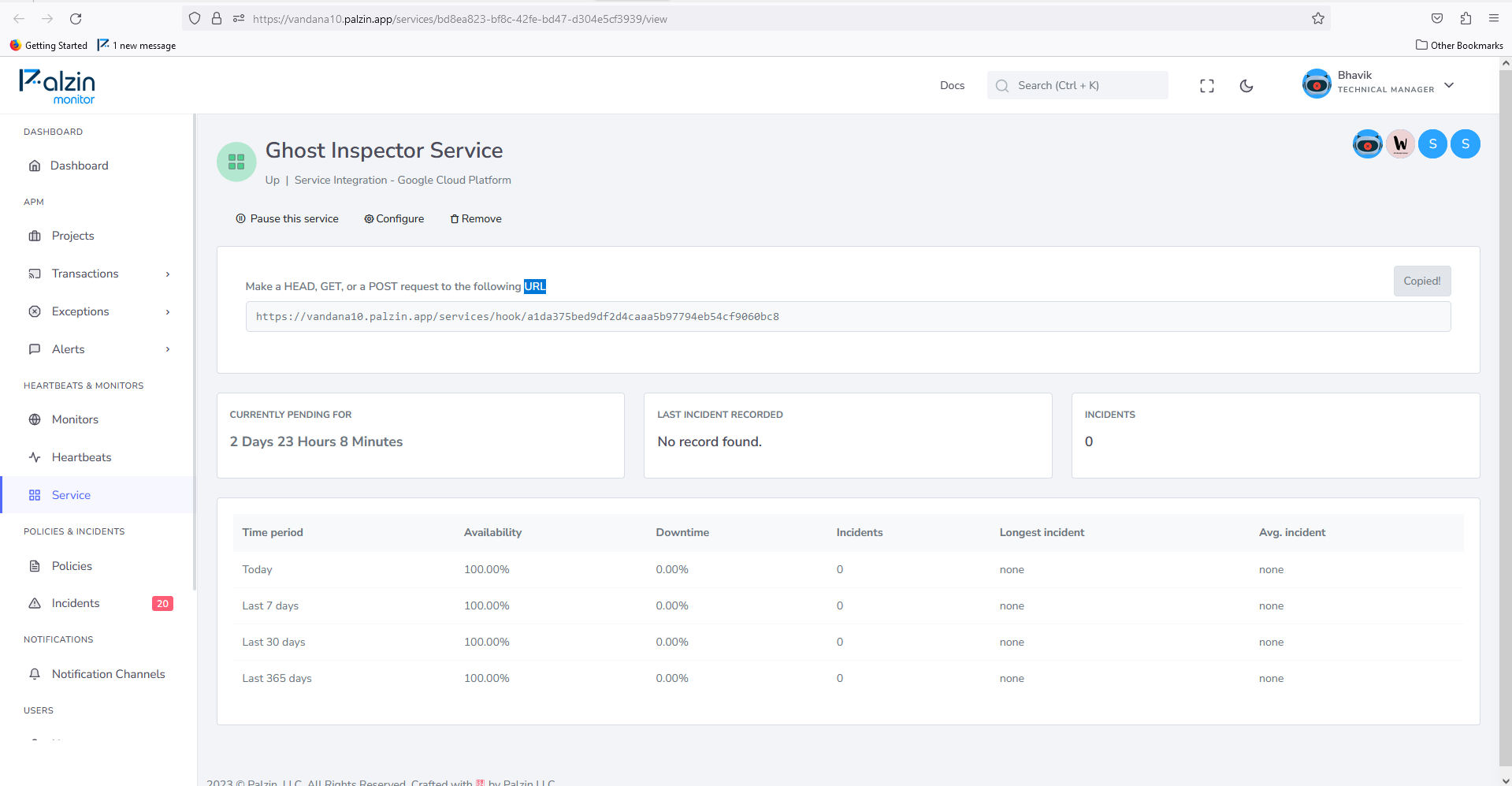1512x786 pixels.
Task: Open 1 new message bookmark
Action: tap(136, 45)
